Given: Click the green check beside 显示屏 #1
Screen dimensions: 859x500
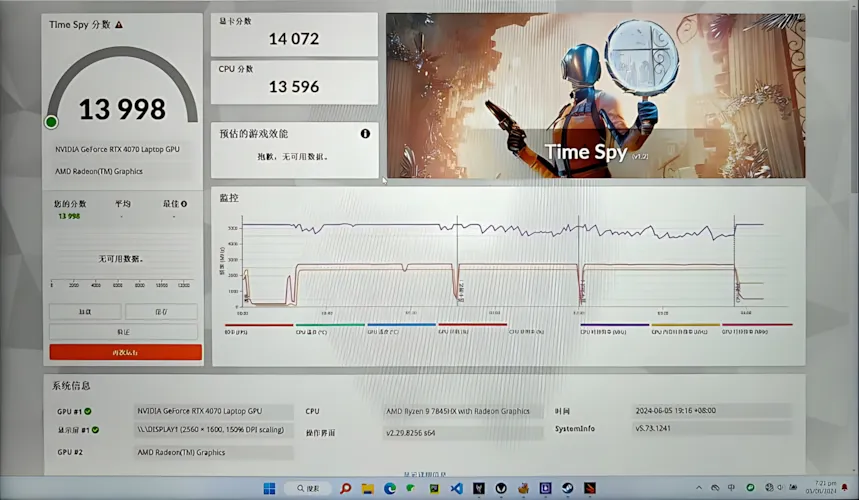Looking at the screenshot, I should 95,430.
